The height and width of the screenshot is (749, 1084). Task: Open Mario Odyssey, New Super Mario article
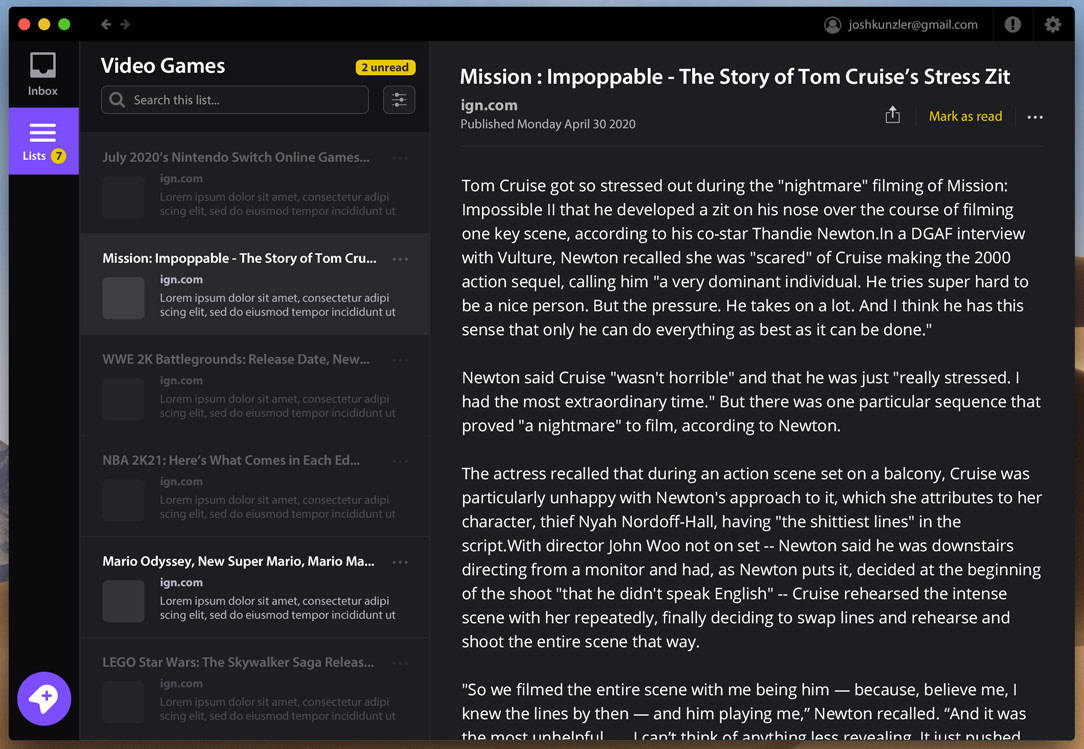pos(239,561)
